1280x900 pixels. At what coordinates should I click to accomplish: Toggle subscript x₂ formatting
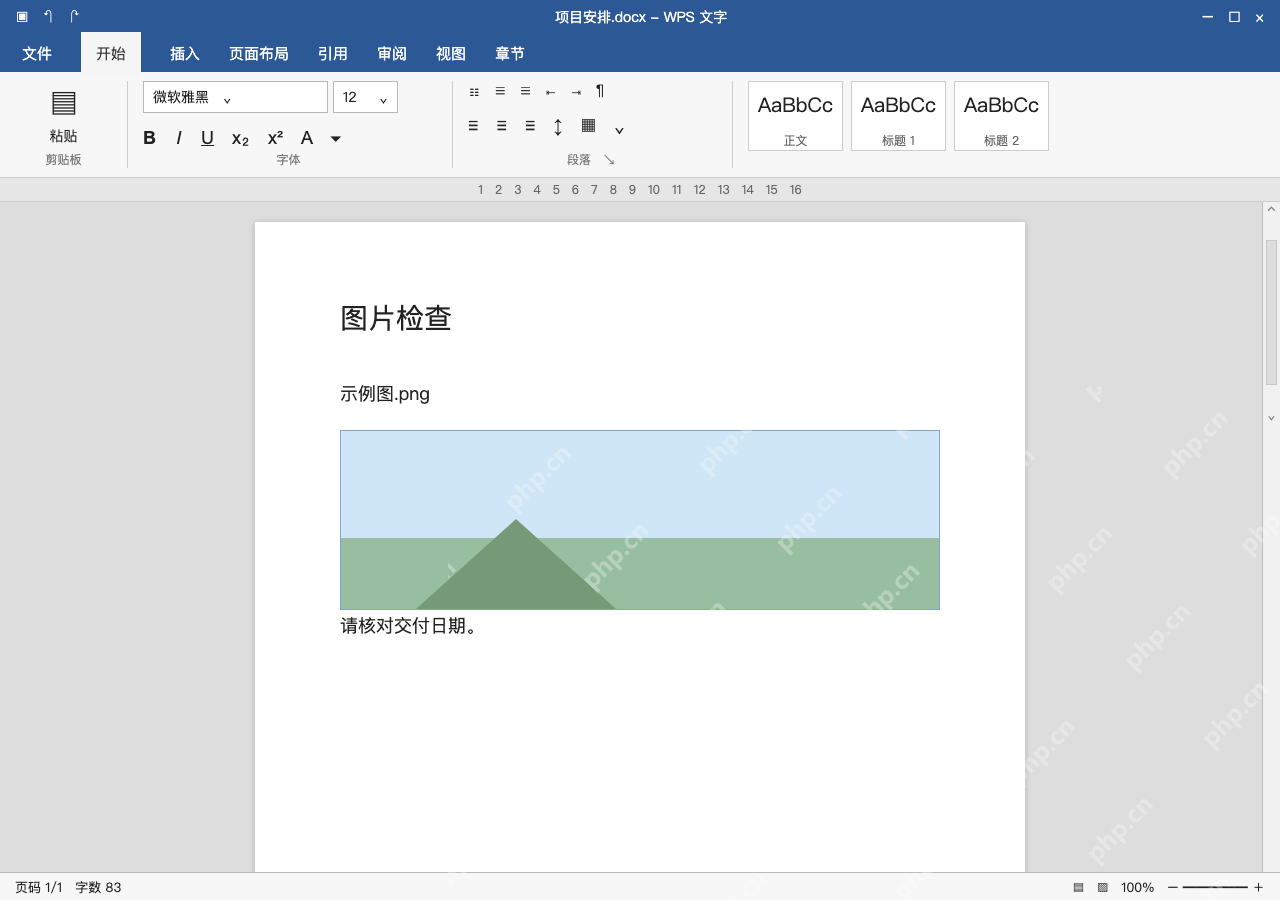[240, 139]
